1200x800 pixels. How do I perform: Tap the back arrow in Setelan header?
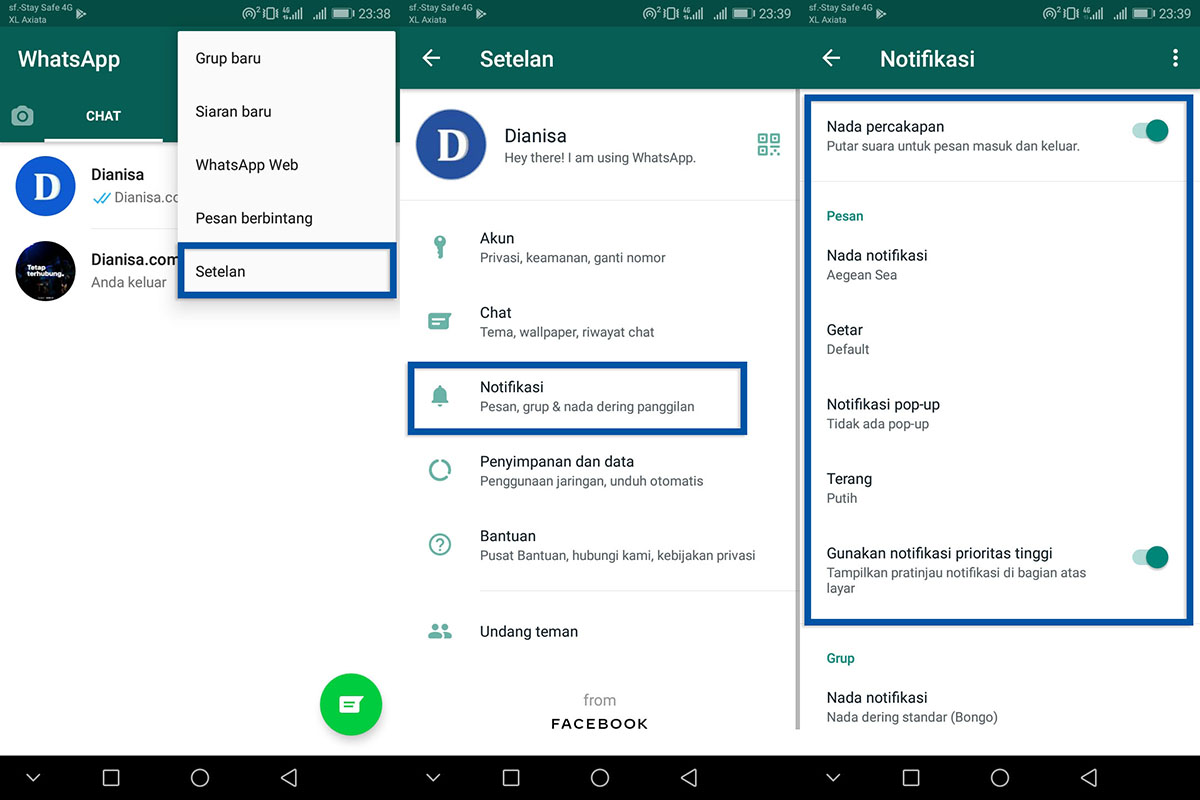pyautogui.click(x=431, y=59)
